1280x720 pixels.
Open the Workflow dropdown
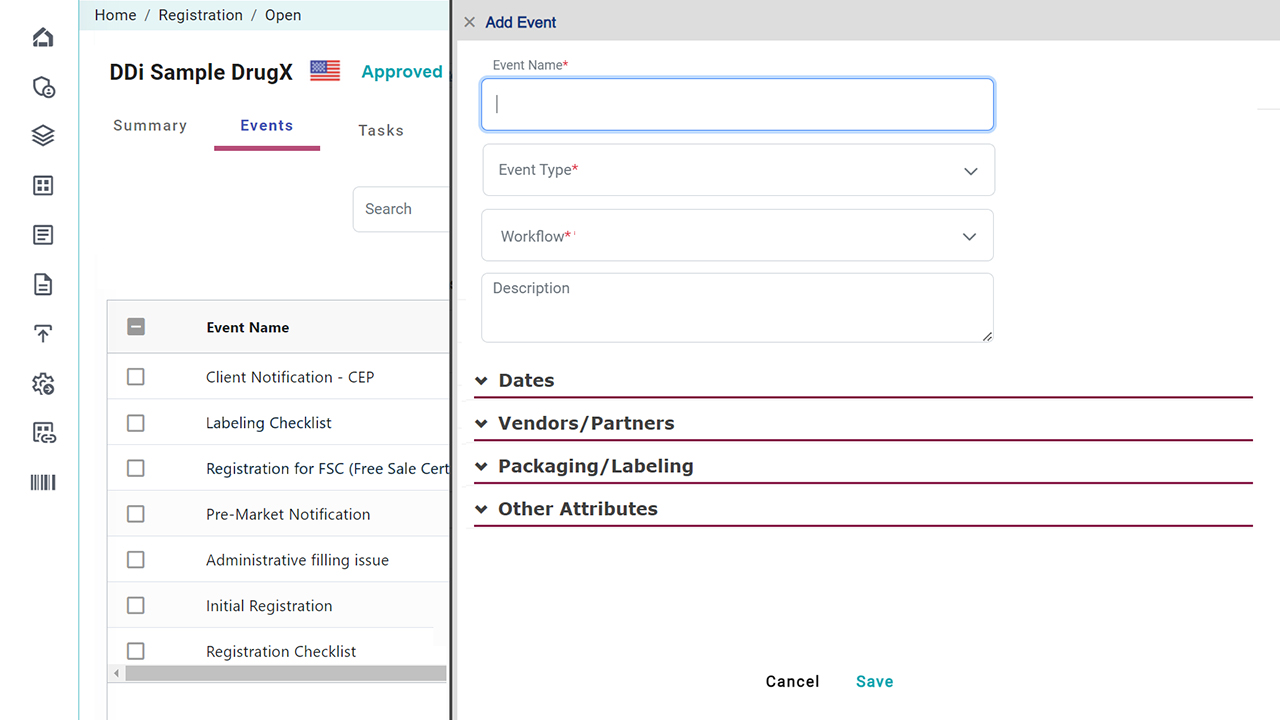click(x=738, y=236)
